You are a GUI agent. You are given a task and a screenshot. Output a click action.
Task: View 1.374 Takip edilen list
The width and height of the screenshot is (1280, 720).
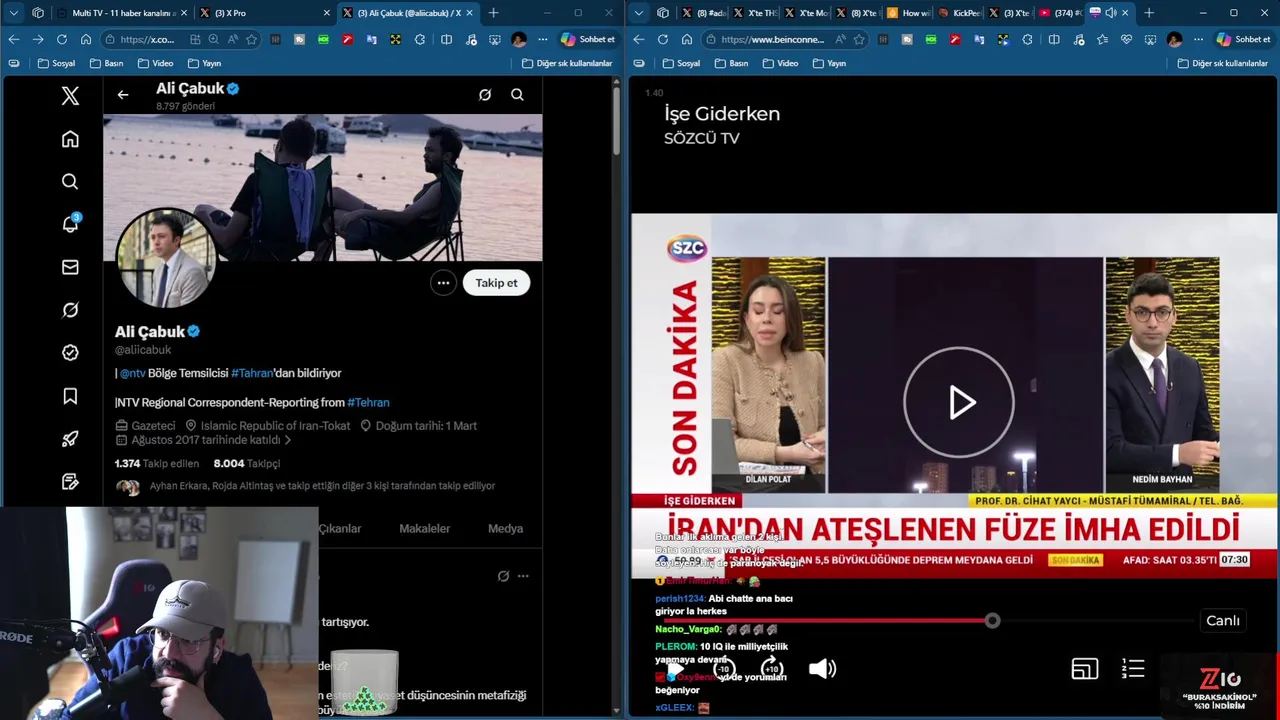coord(157,464)
